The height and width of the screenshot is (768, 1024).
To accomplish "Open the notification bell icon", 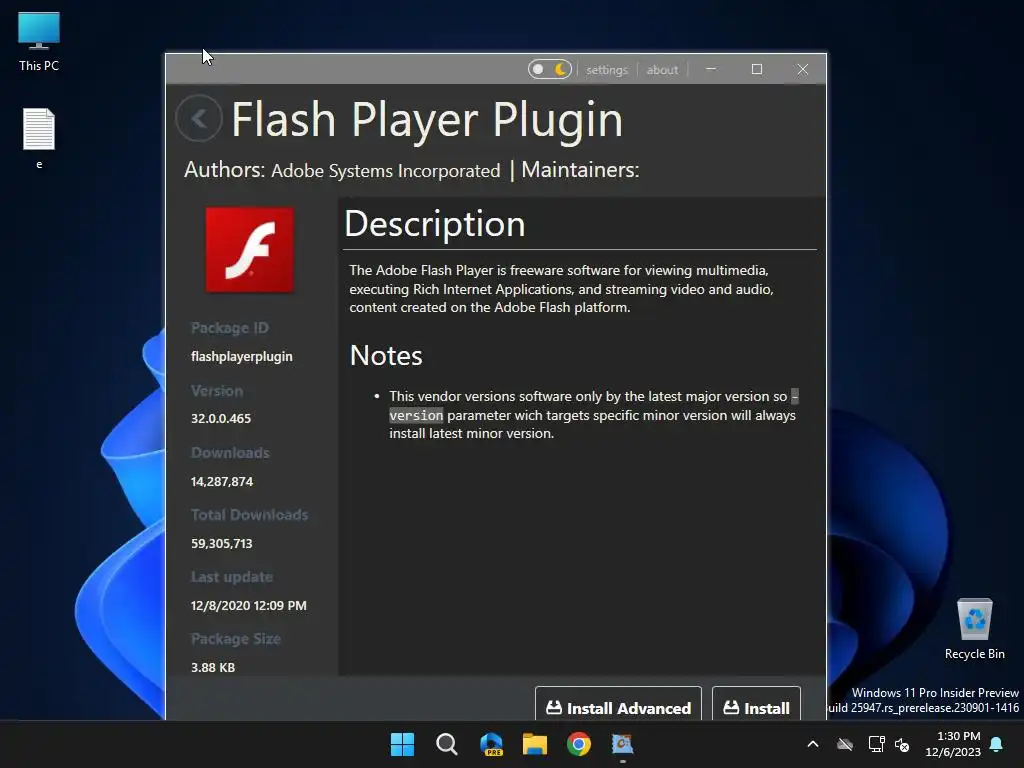I will (997, 744).
